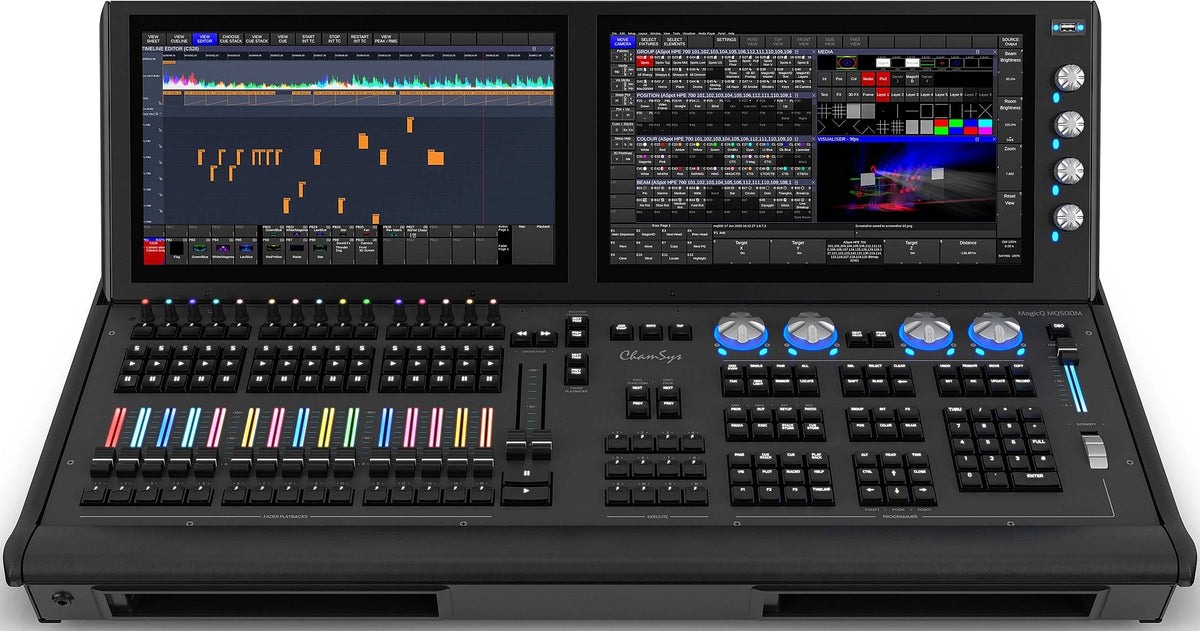Image resolution: width=1200 pixels, height=631 pixels.
Task: Toggle the SINGLE head selection key
Action: coord(757,369)
